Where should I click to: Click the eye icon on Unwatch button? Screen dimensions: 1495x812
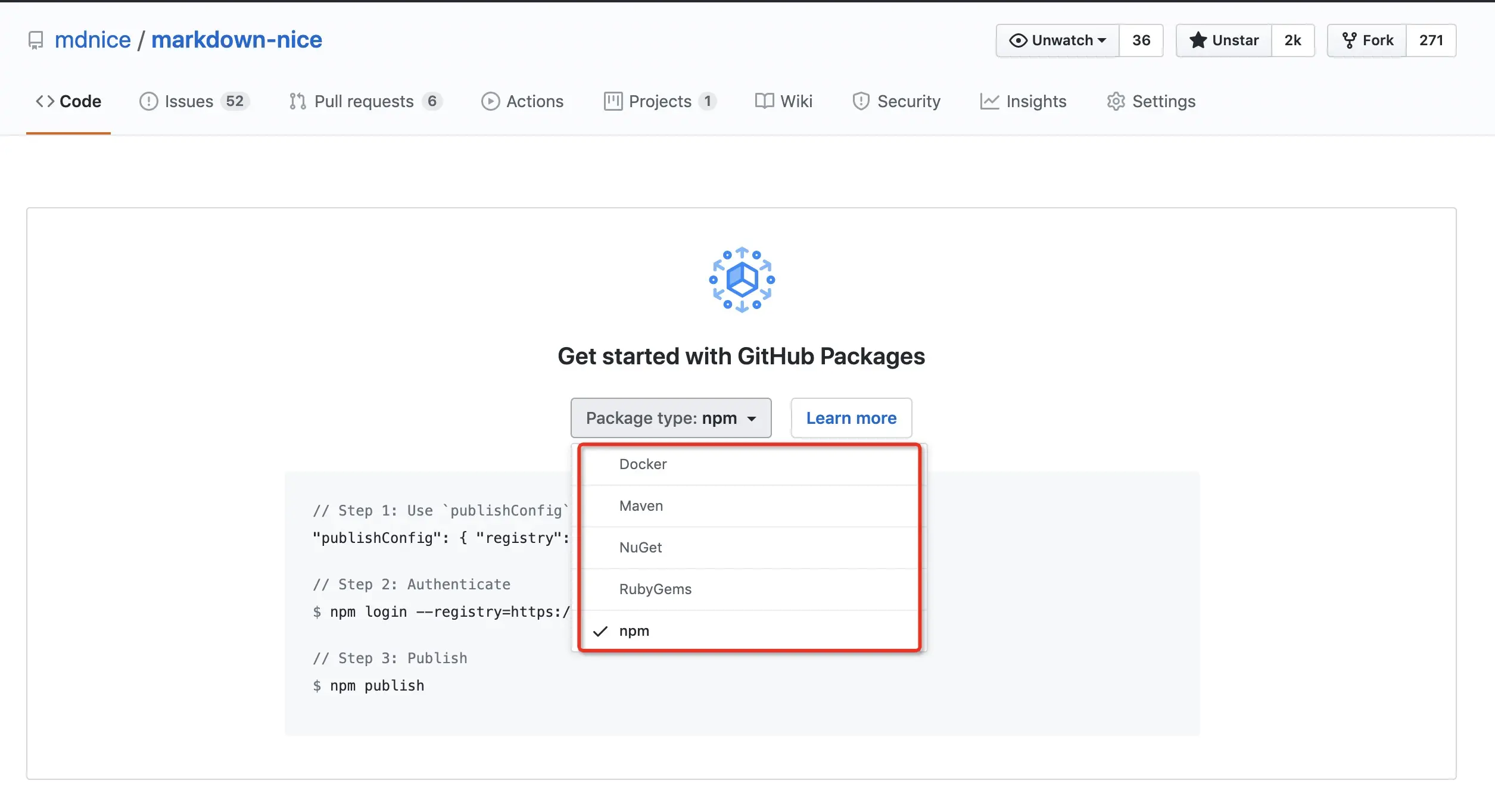point(1018,40)
